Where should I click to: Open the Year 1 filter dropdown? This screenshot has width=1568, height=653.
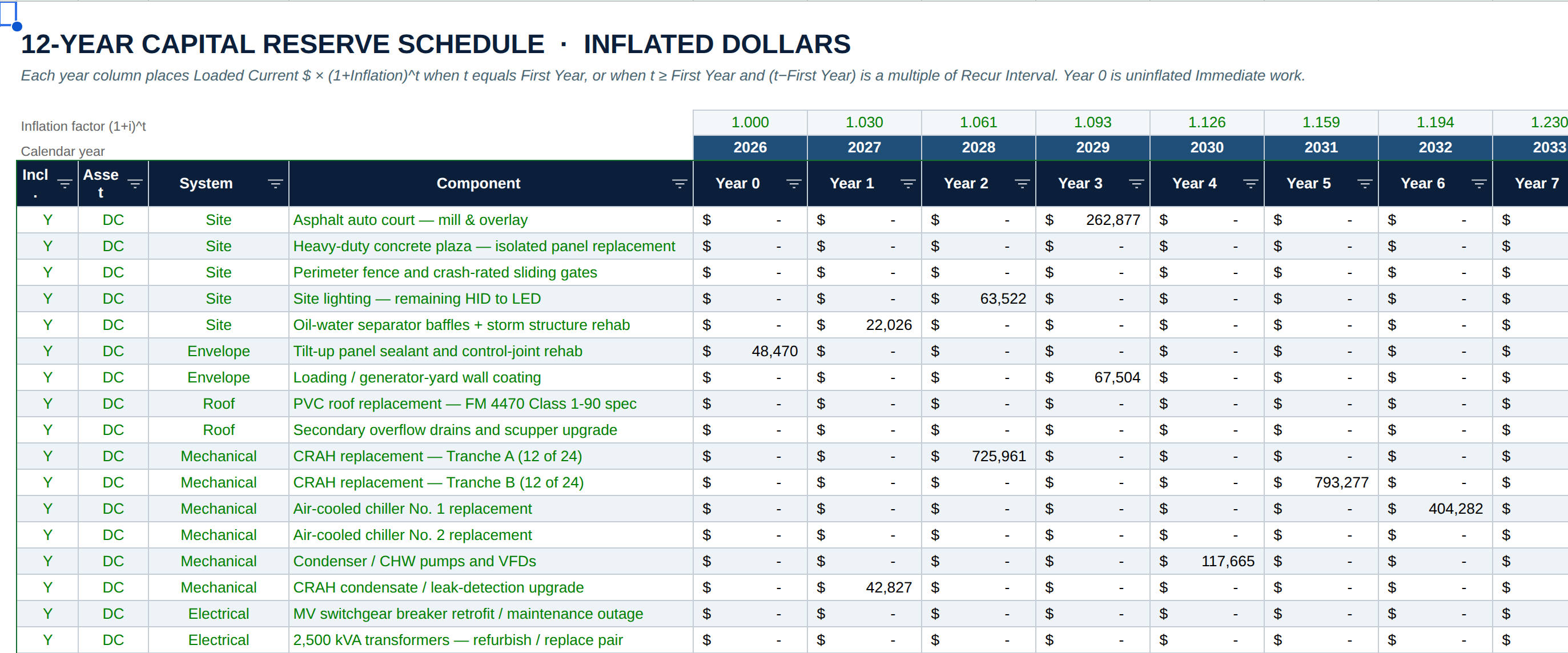(x=907, y=183)
